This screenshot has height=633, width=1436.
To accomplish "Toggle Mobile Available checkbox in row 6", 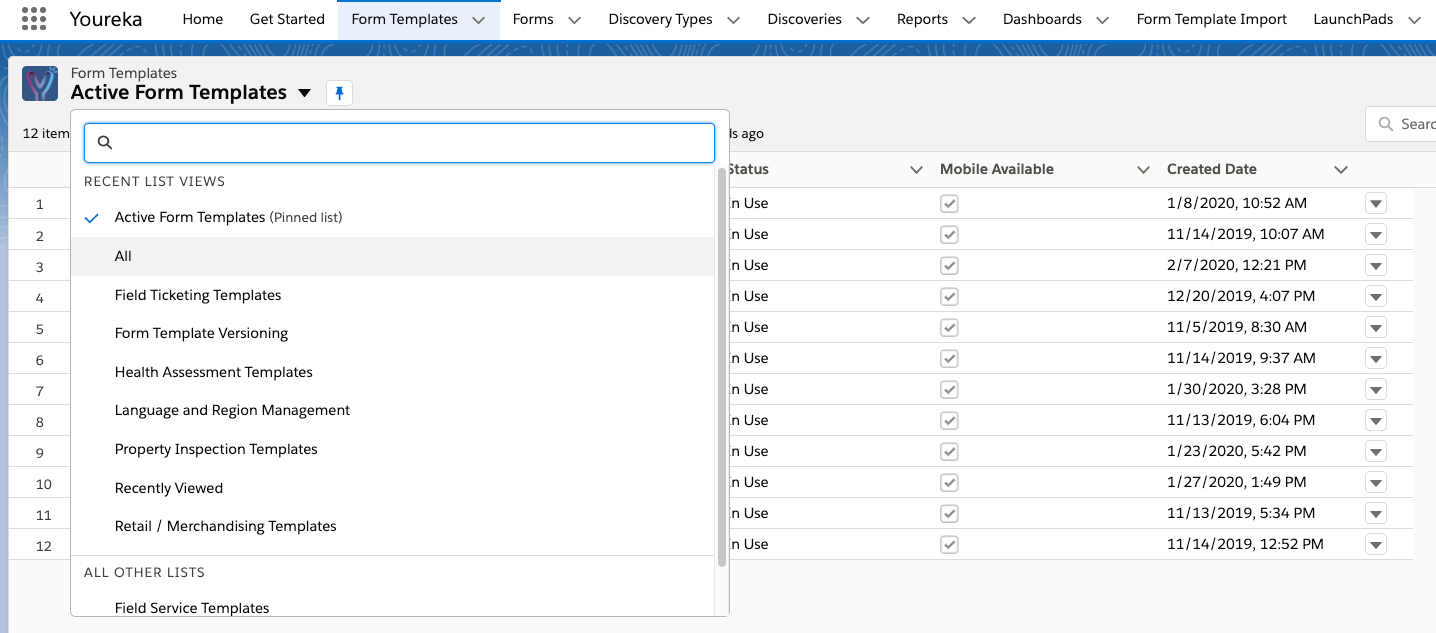I will [949, 358].
